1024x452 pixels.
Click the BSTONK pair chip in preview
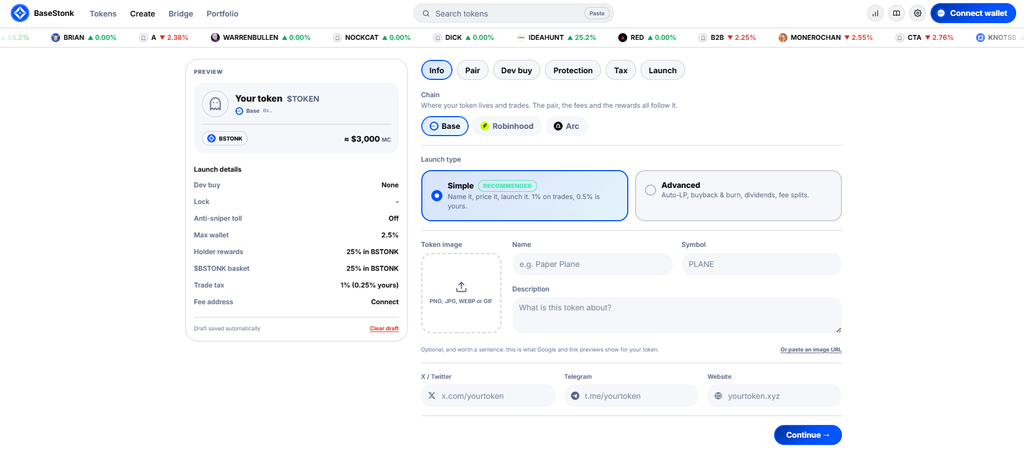(225, 138)
